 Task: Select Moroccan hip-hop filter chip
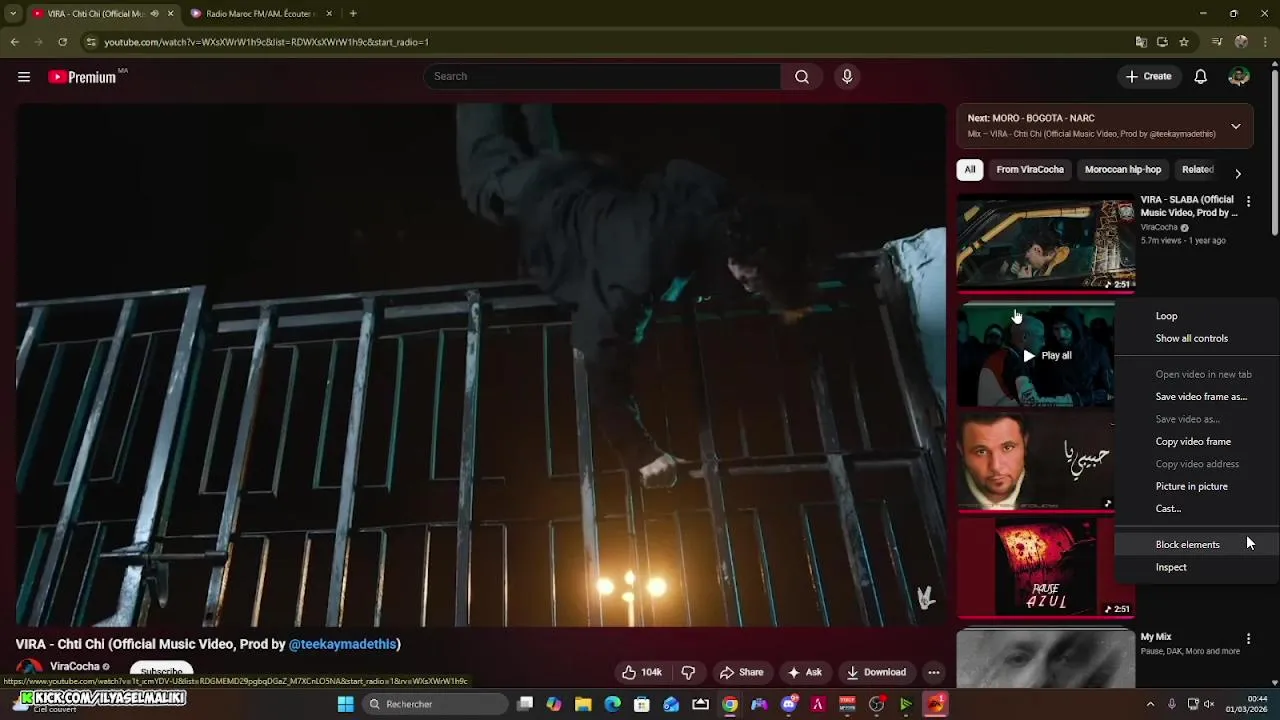1123,170
